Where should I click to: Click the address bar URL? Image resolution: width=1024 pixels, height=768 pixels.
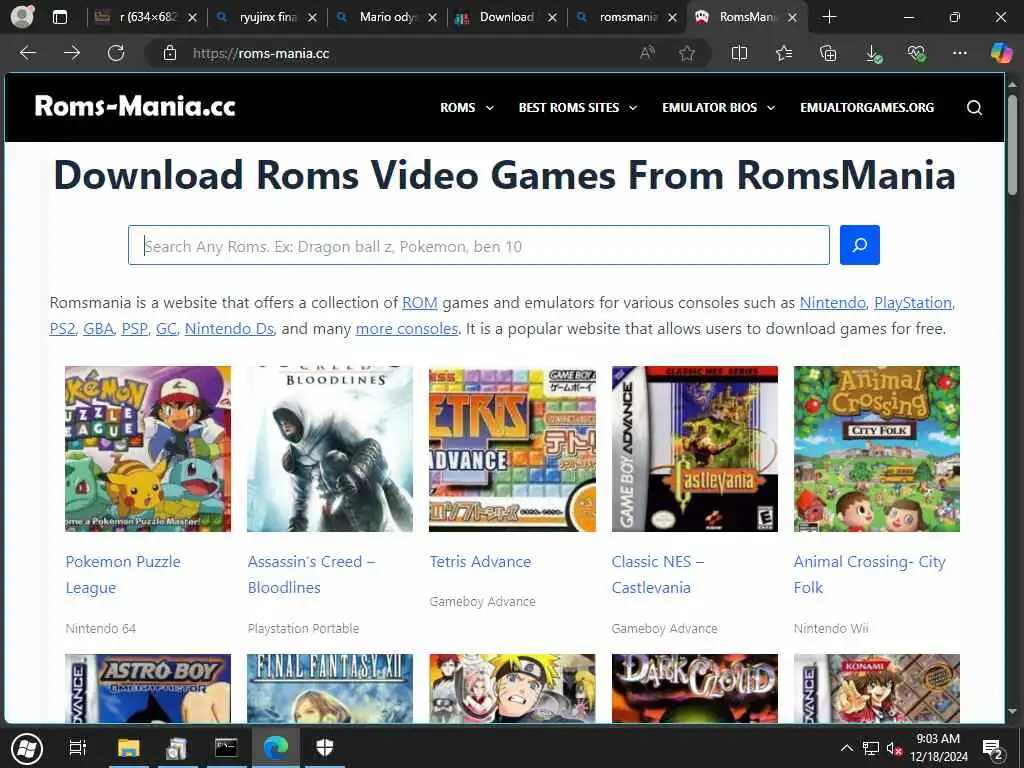261,54
